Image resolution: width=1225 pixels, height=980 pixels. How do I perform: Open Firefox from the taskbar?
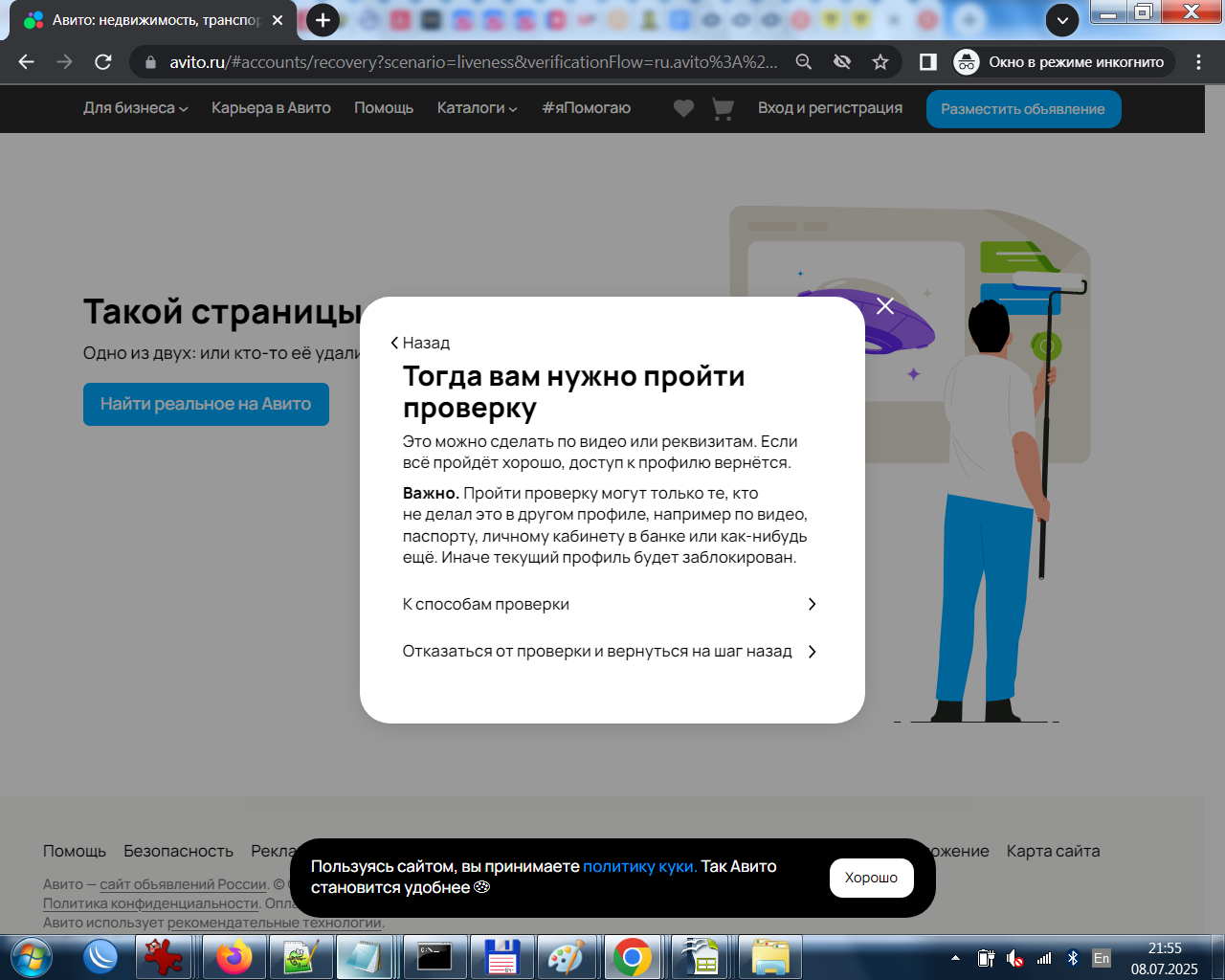pyautogui.click(x=234, y=957)
